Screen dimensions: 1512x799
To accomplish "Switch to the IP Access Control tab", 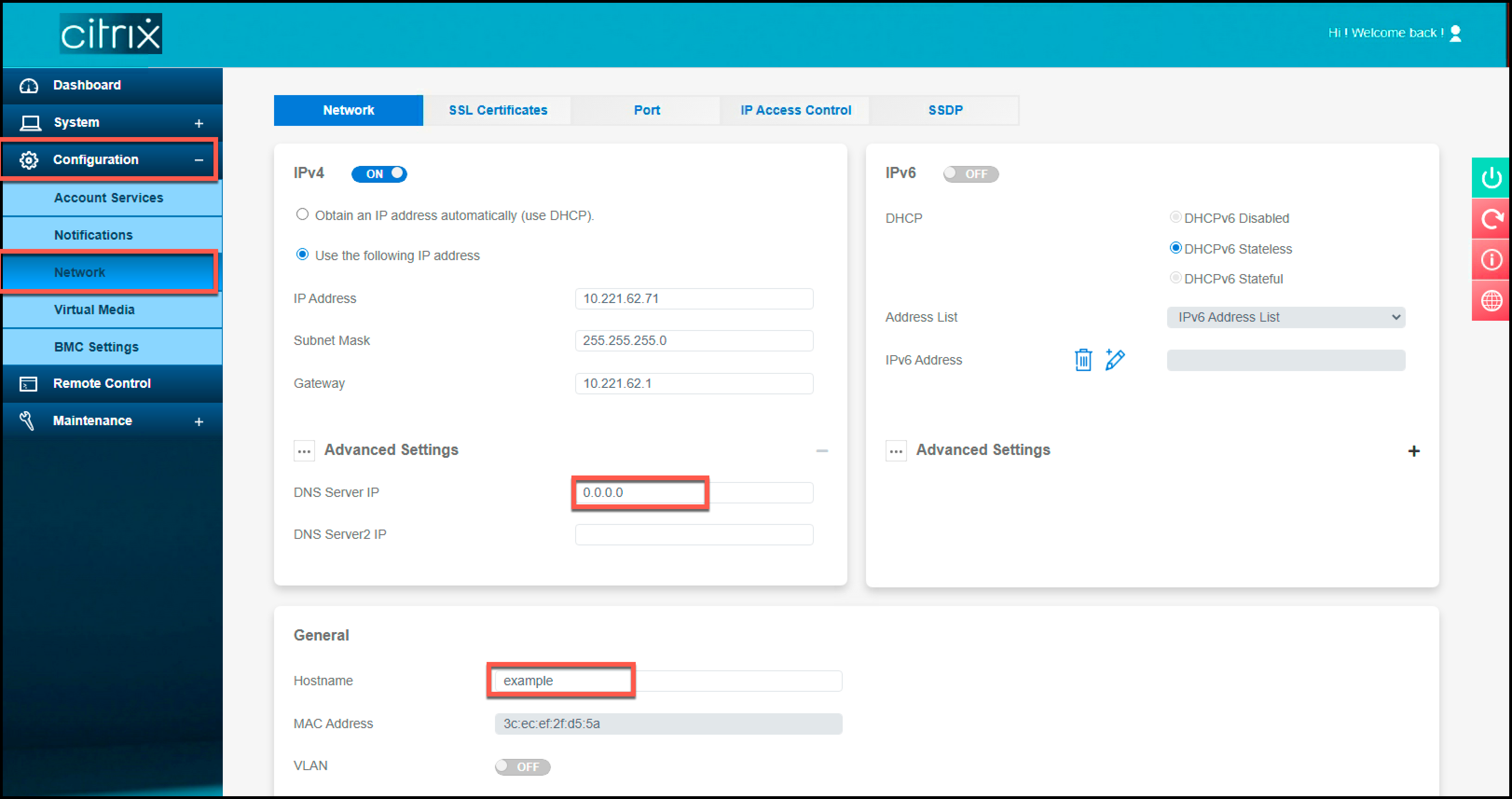I will [796, 110].
